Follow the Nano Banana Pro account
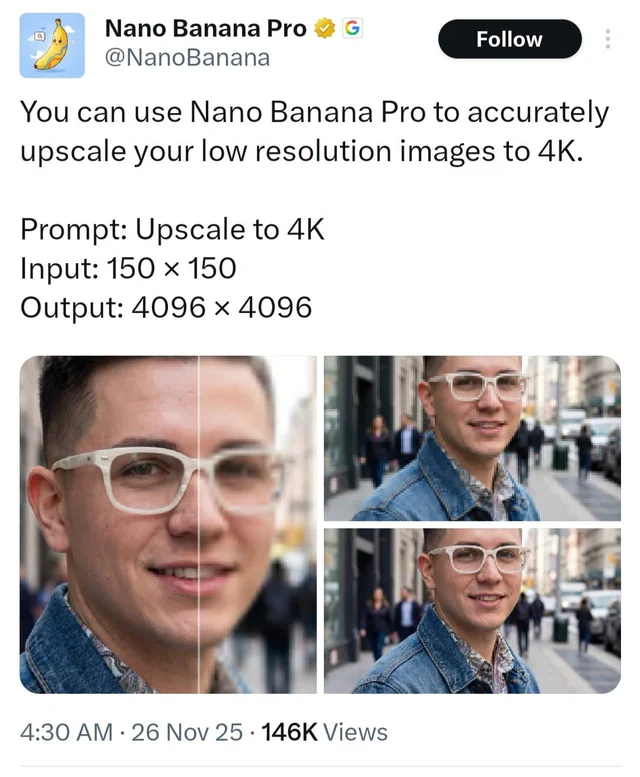640x777 pixels. pyautogui.click(x=510, y=39)
